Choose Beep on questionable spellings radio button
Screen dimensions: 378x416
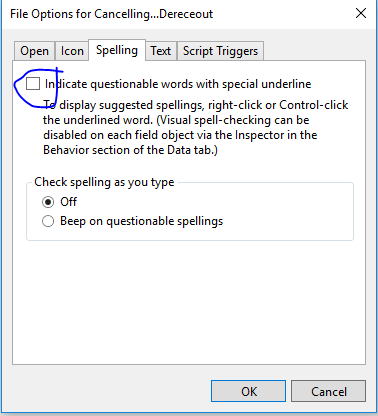pyautogui.click(x=48, y=221)
